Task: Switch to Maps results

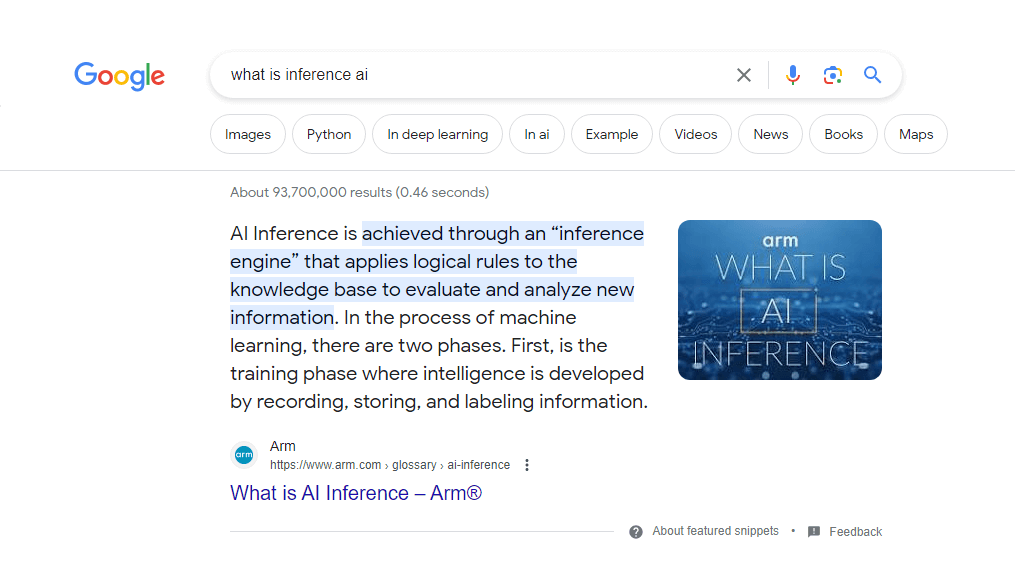Action: pos(916,134)
